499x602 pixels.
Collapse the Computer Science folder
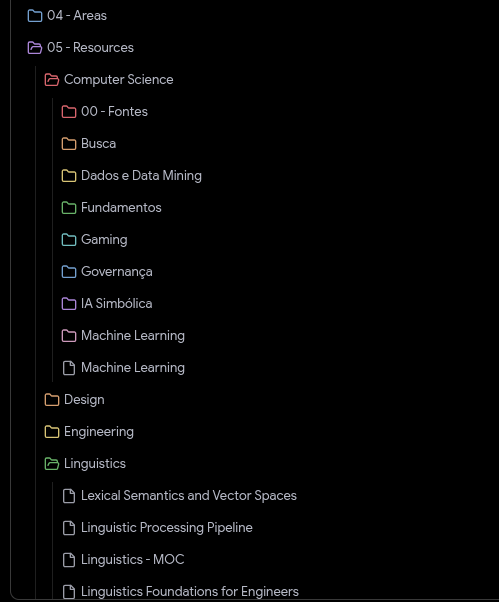109,79
